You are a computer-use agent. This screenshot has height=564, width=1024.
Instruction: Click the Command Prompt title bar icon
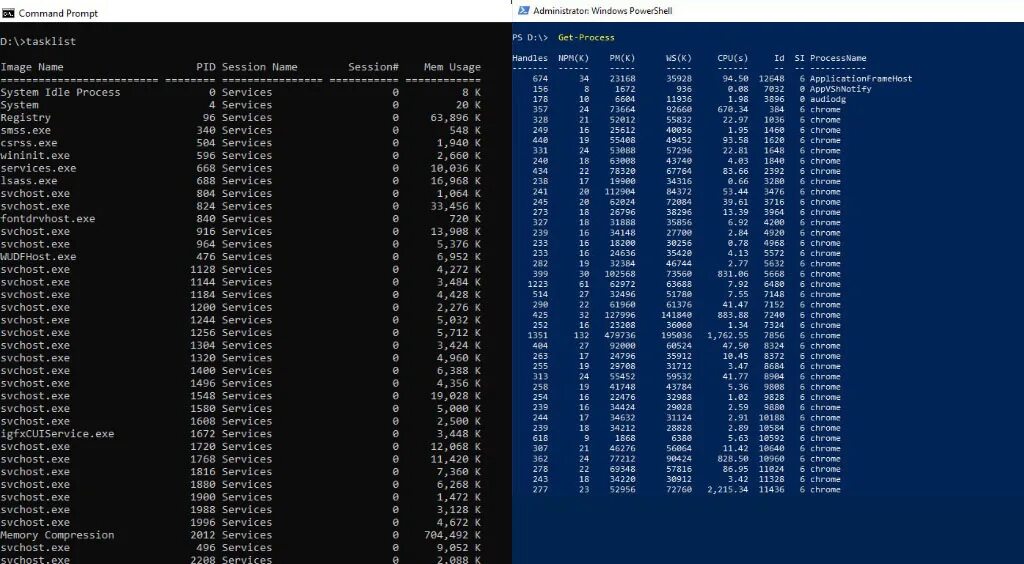point(8,13)
